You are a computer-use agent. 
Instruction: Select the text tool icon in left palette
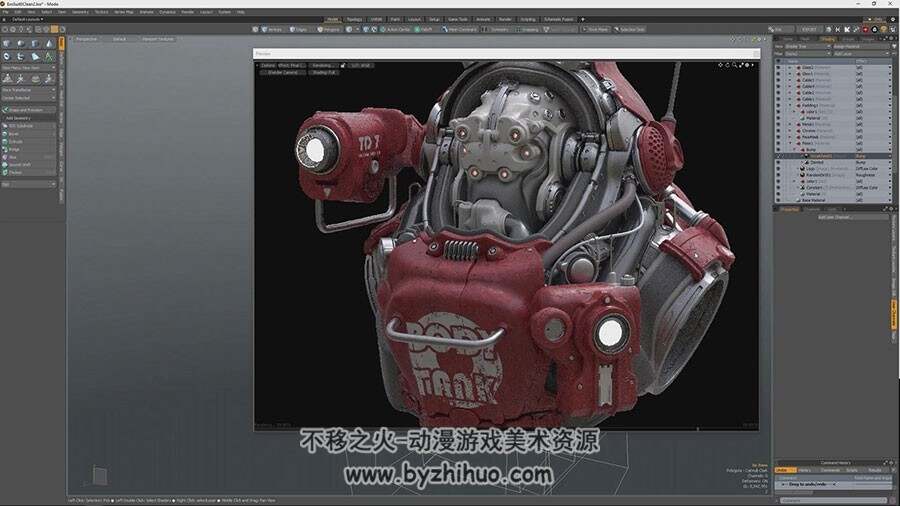click(x=49, y=56)
